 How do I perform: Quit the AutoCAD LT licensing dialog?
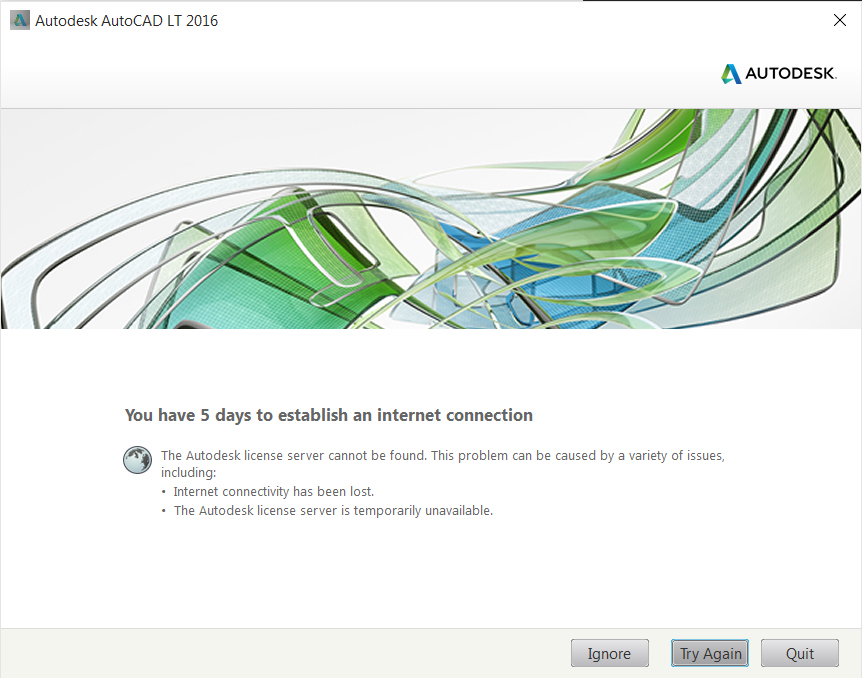pyautogui.click(x=800, y=653)
